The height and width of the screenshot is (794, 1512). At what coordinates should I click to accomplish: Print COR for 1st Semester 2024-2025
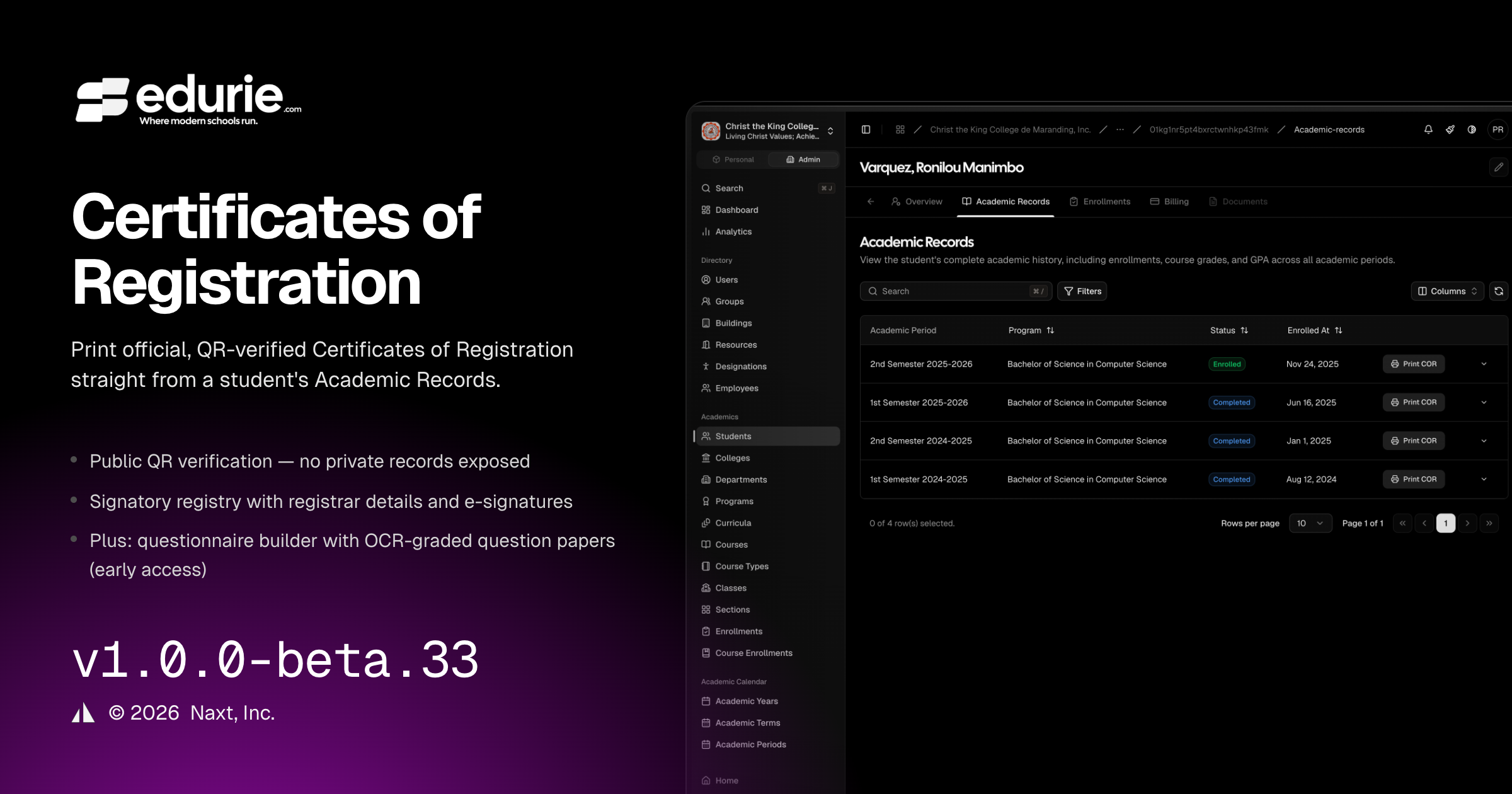(1414, 480)
